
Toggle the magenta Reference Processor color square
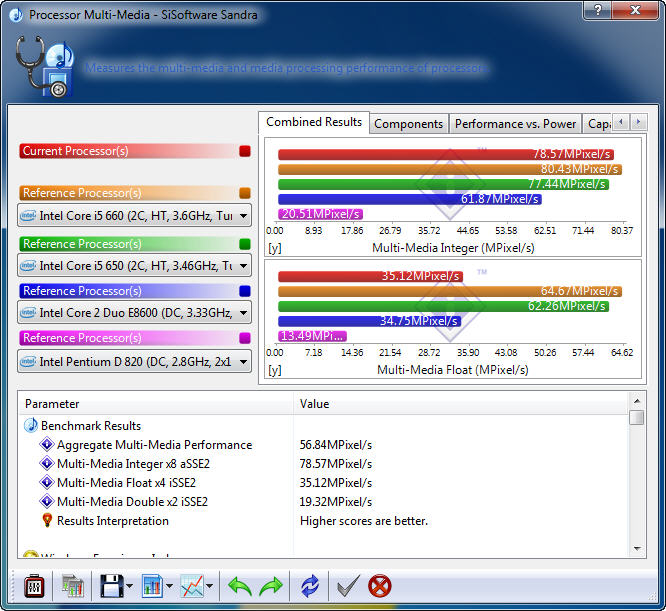(x=245, y=338)
